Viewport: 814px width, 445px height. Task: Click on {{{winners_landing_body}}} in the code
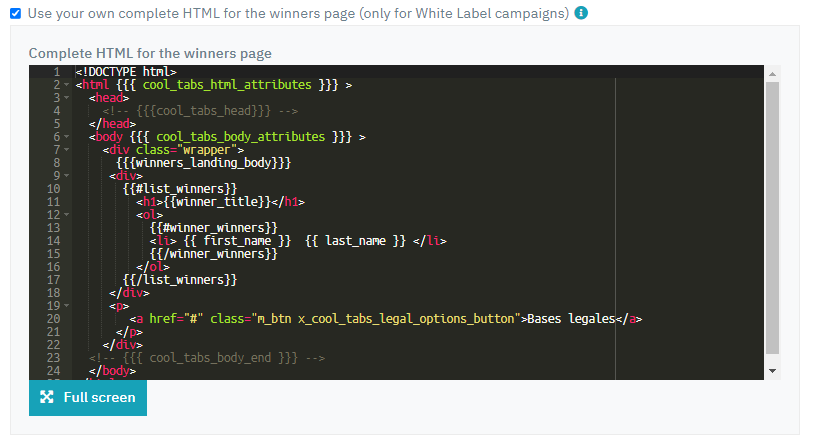pos(203,163)
